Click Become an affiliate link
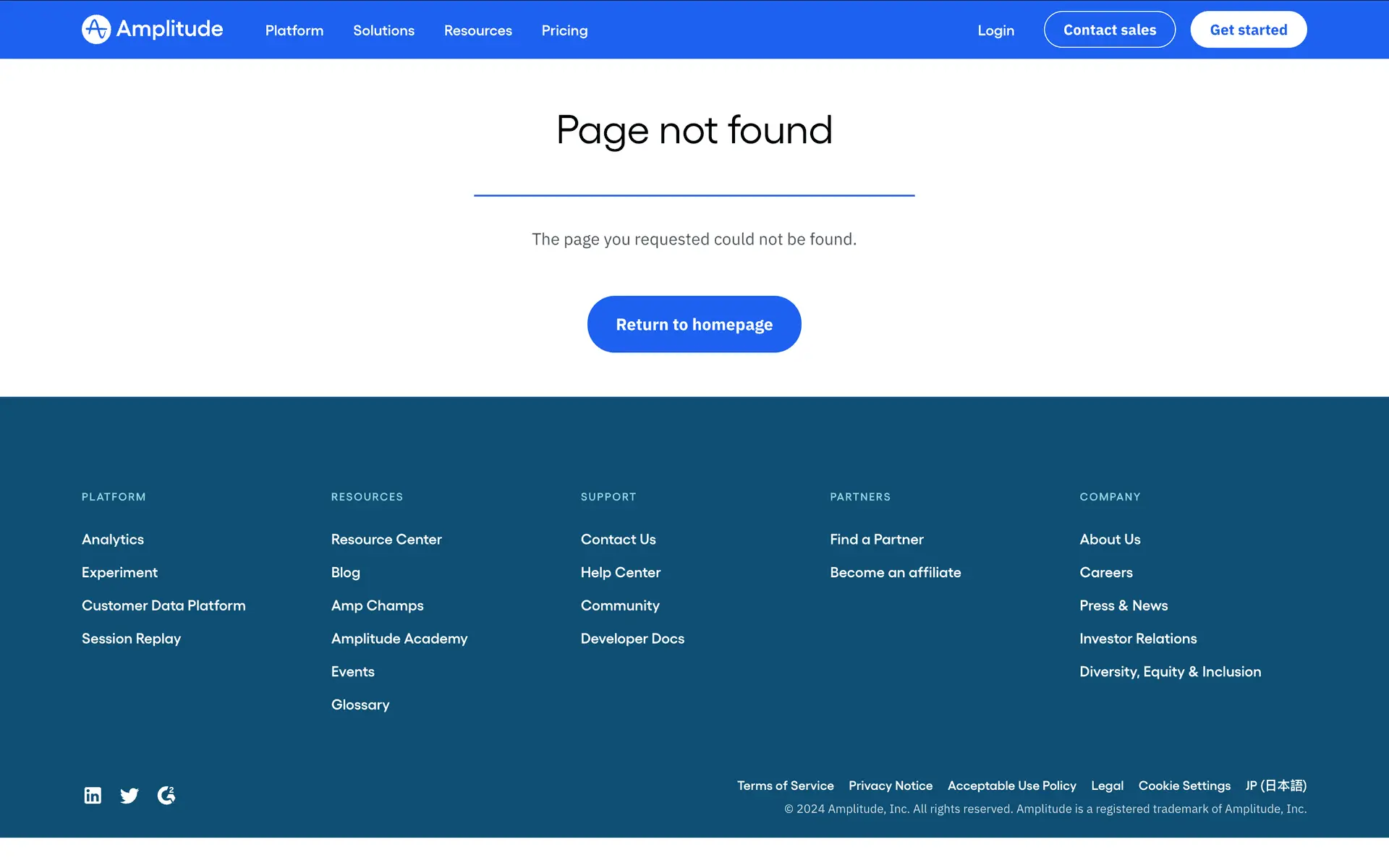Screen dimensions: 1389x868 (895, 572)
